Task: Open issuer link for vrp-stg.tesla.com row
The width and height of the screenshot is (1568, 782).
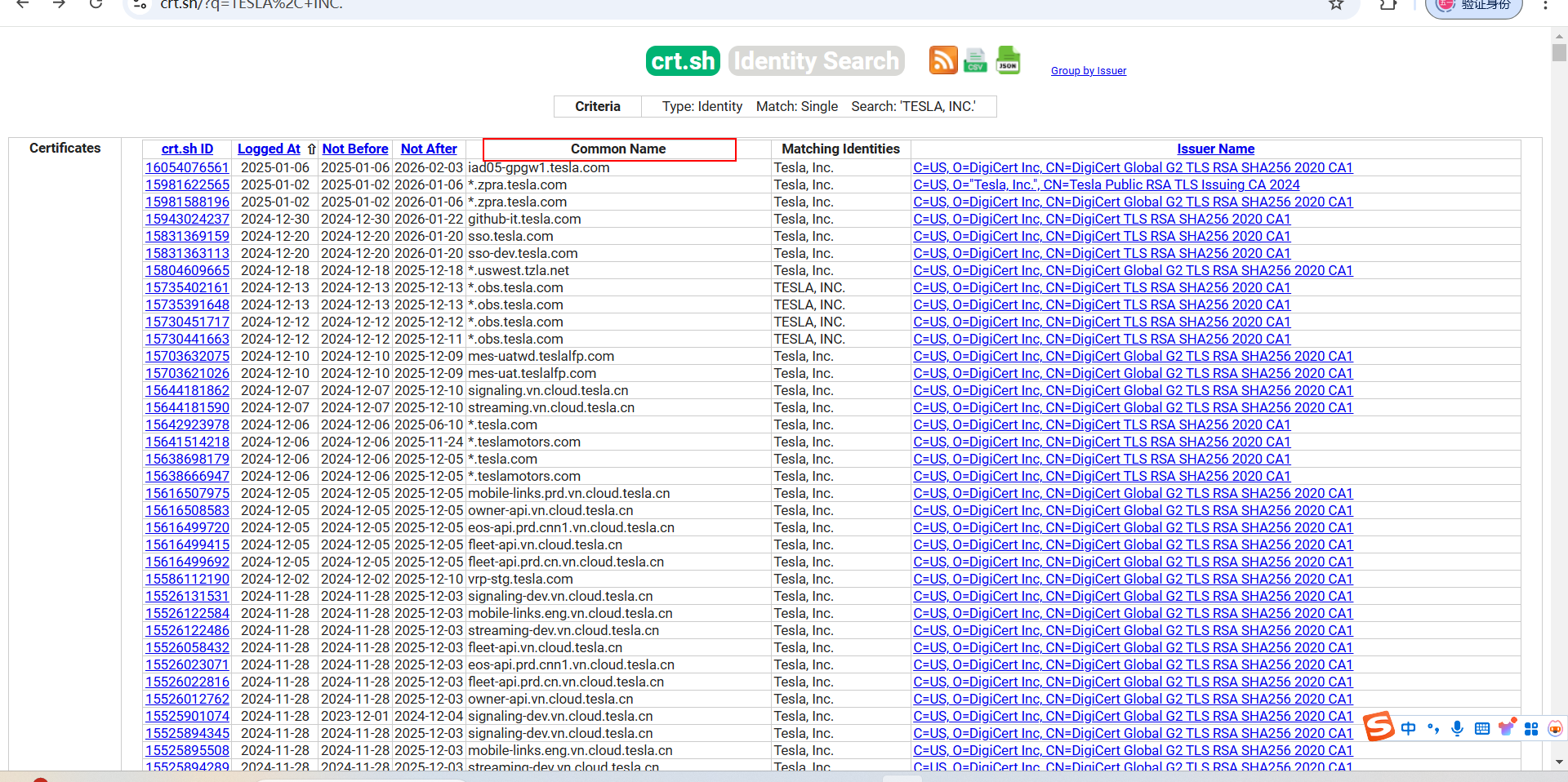Action: [x=1133, y=579]
